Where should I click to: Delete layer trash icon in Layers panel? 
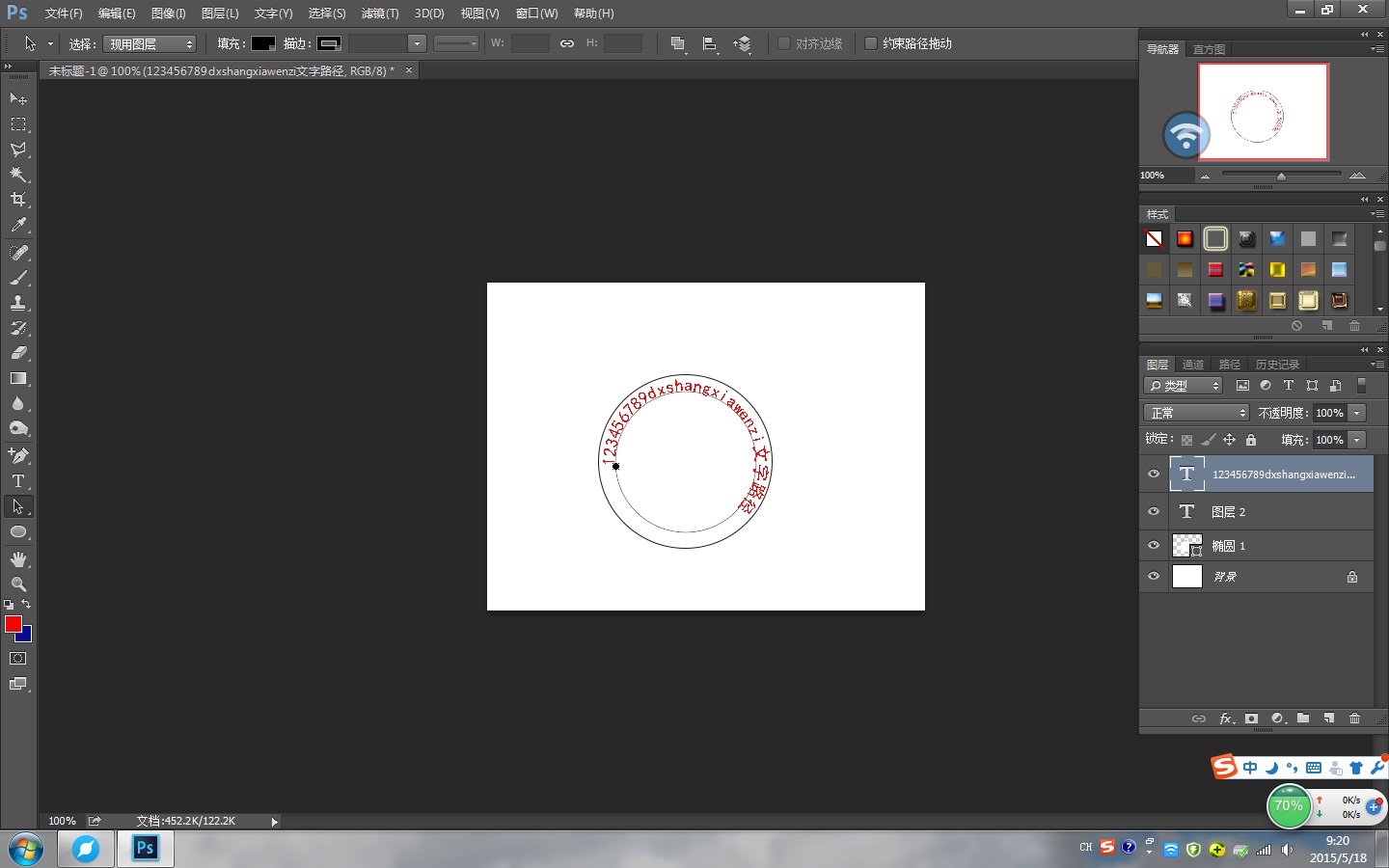1354,719
